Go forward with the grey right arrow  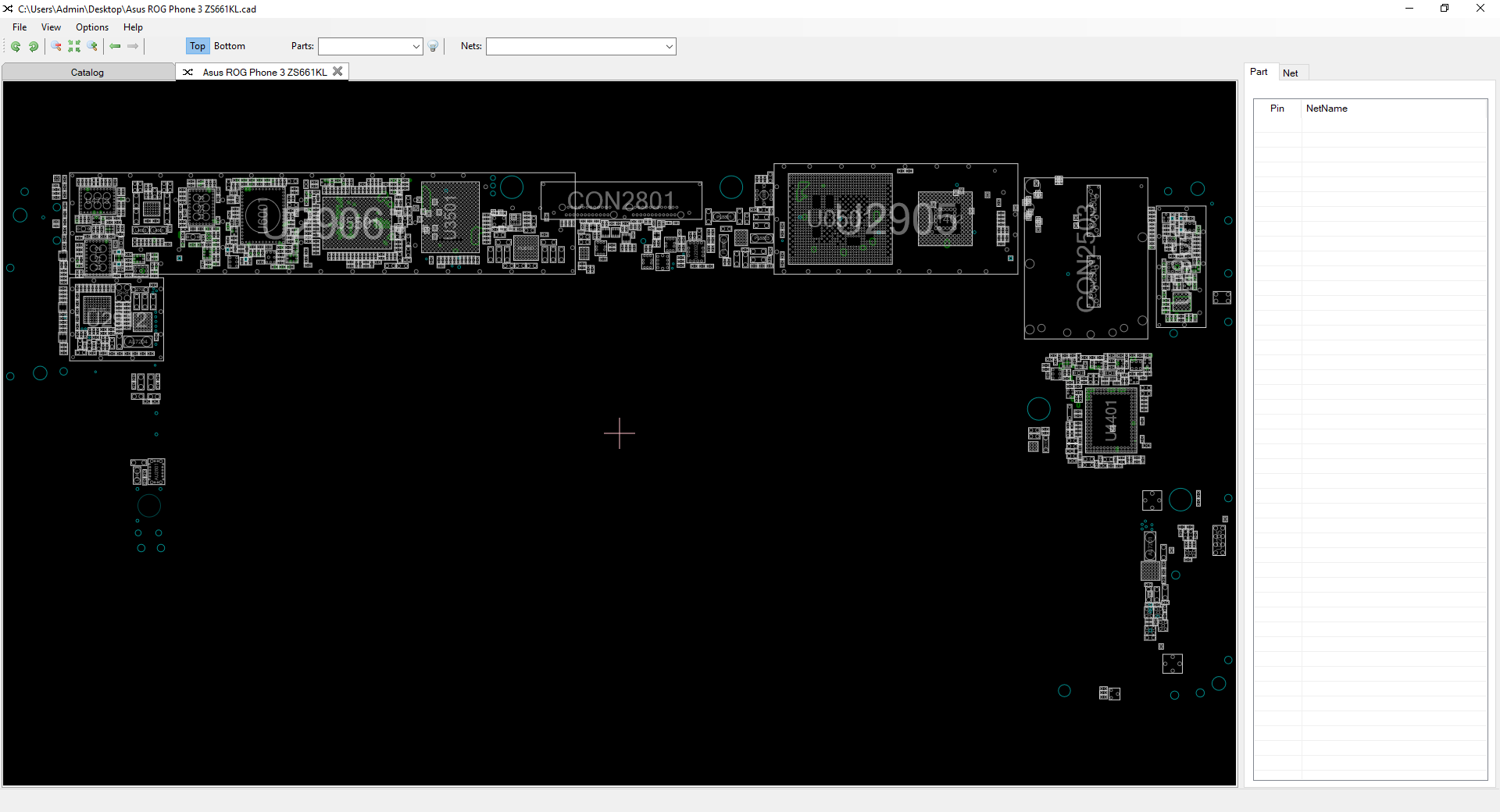pyautogui.click(x=133, y=46)
